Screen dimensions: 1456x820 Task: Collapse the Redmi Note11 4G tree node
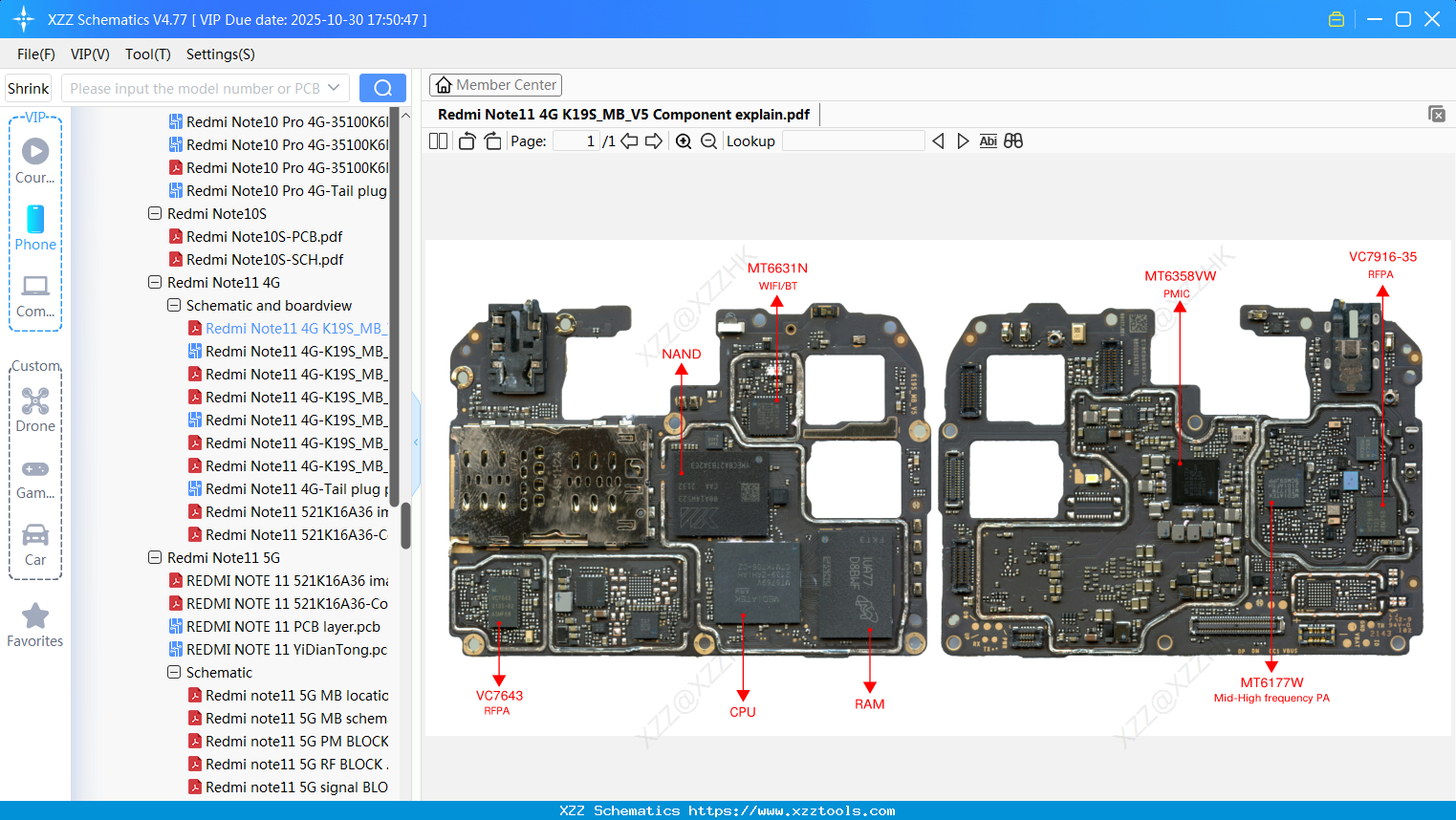click(155, 282)
